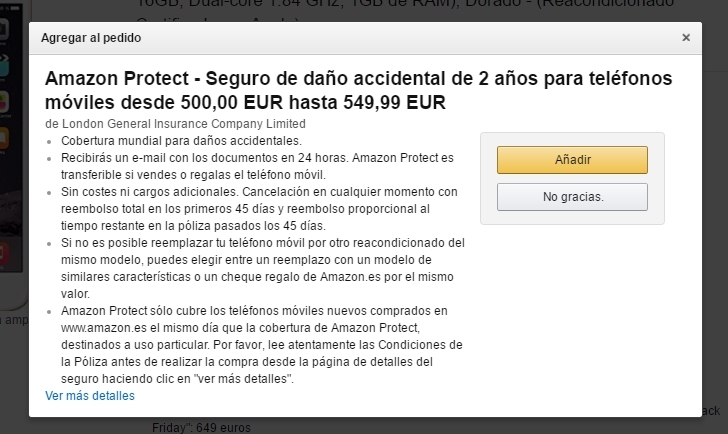728x434 pixels.
Task: Click the first bullet dot marker
Action: pos(51,142)
